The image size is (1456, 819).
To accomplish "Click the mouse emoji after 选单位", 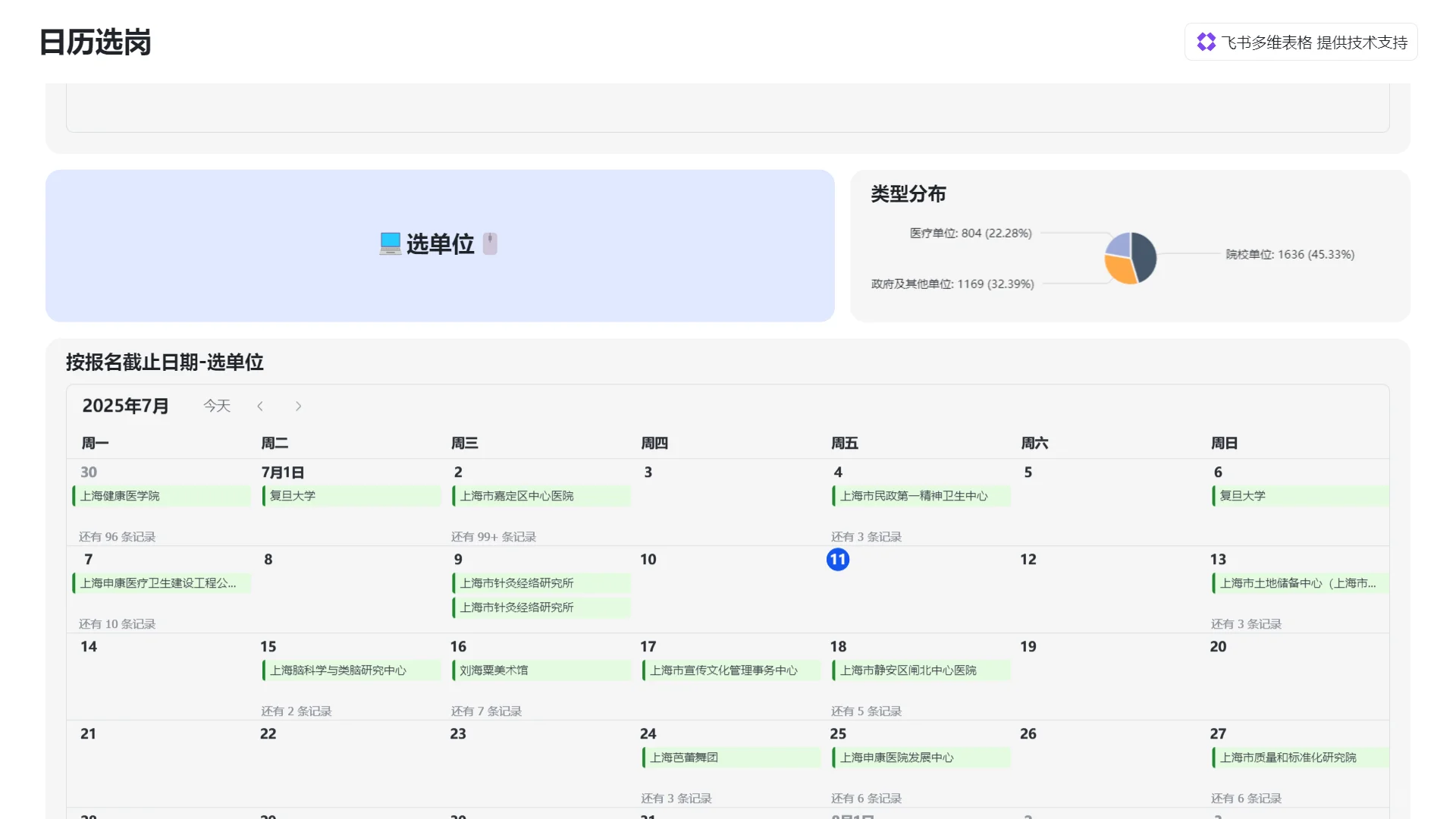I will point(490,243).
